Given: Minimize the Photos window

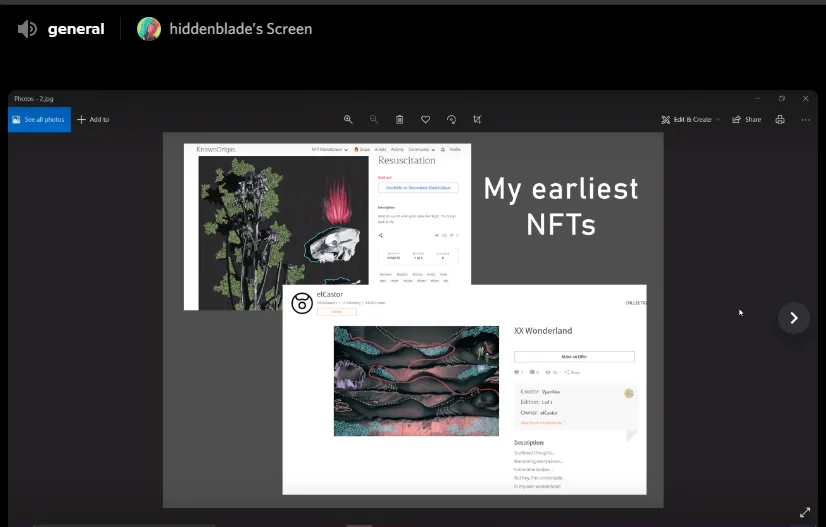Looking at the screenshot, I should (x=758, y=99).
